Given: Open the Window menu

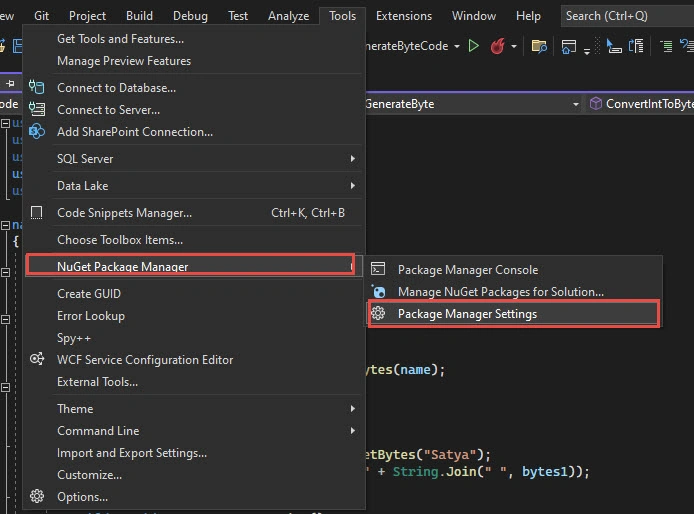Looking at the screenshot, I should [x=474, y=16].
